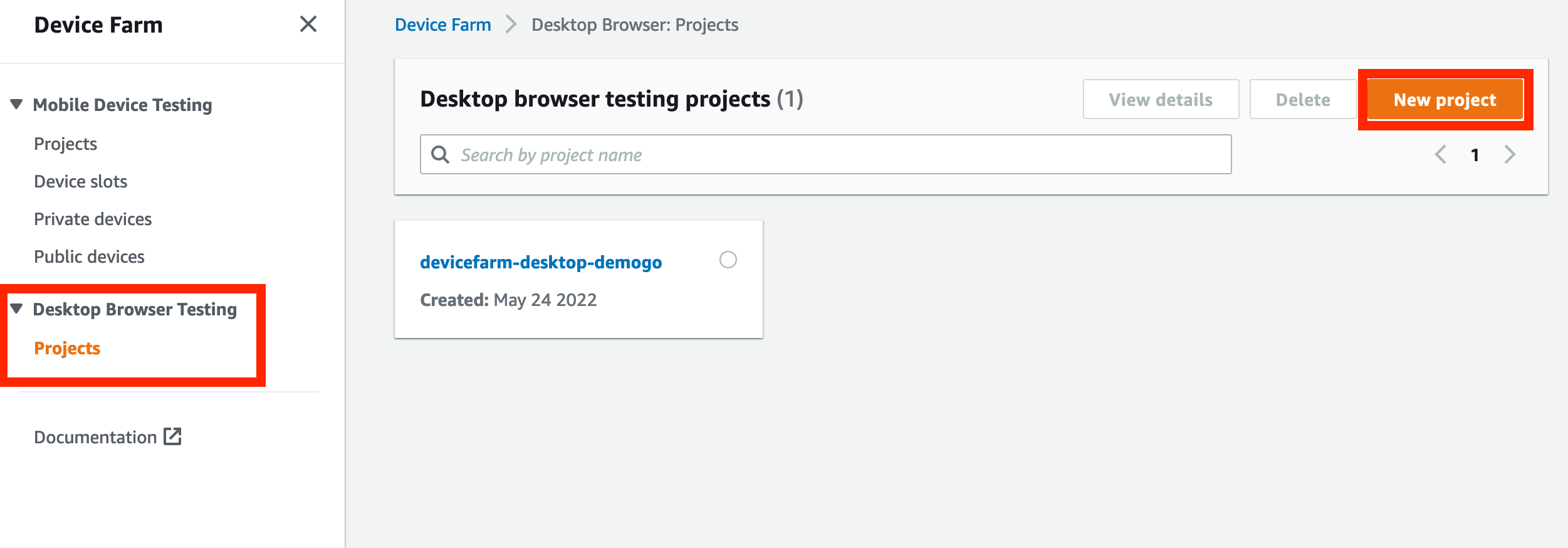
Task: Open Mobile Device Testing Projects
Action: [x=65, y=144]
